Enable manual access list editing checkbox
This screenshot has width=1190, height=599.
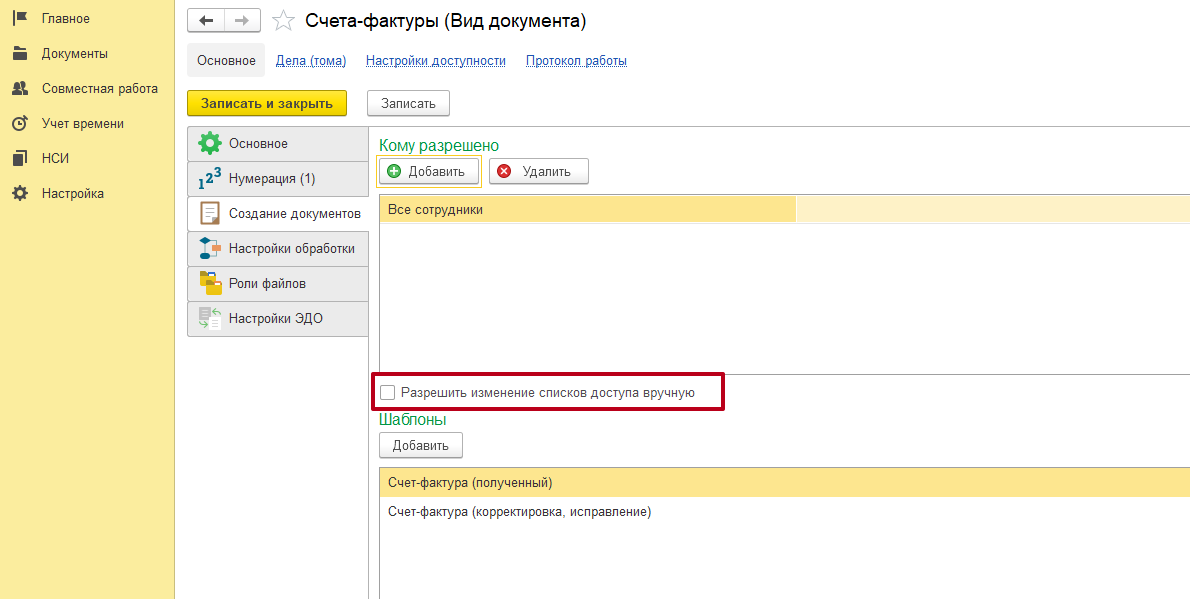pyautogui.click(x=388, y=393)
